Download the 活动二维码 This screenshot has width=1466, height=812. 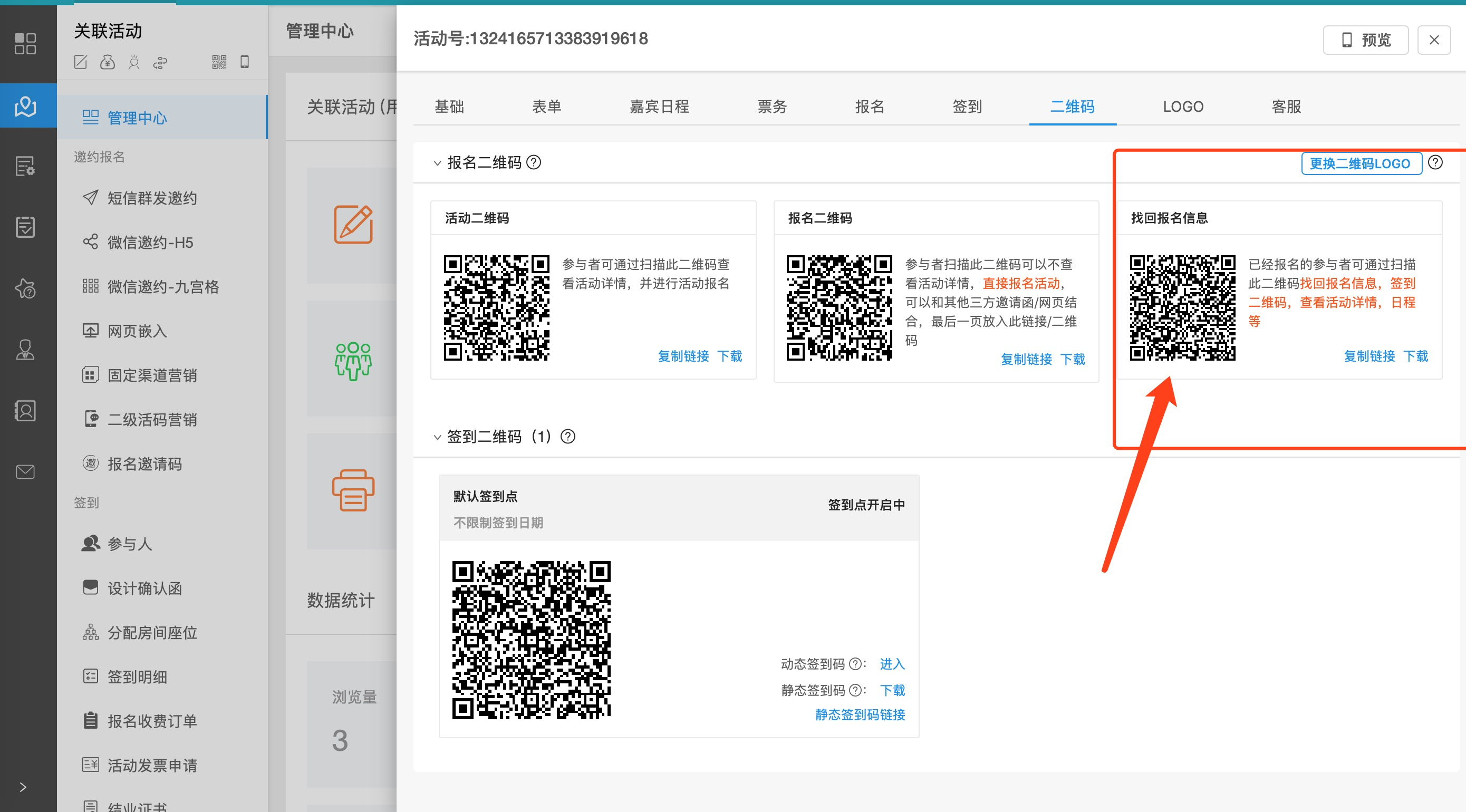(x=730, y=356)
